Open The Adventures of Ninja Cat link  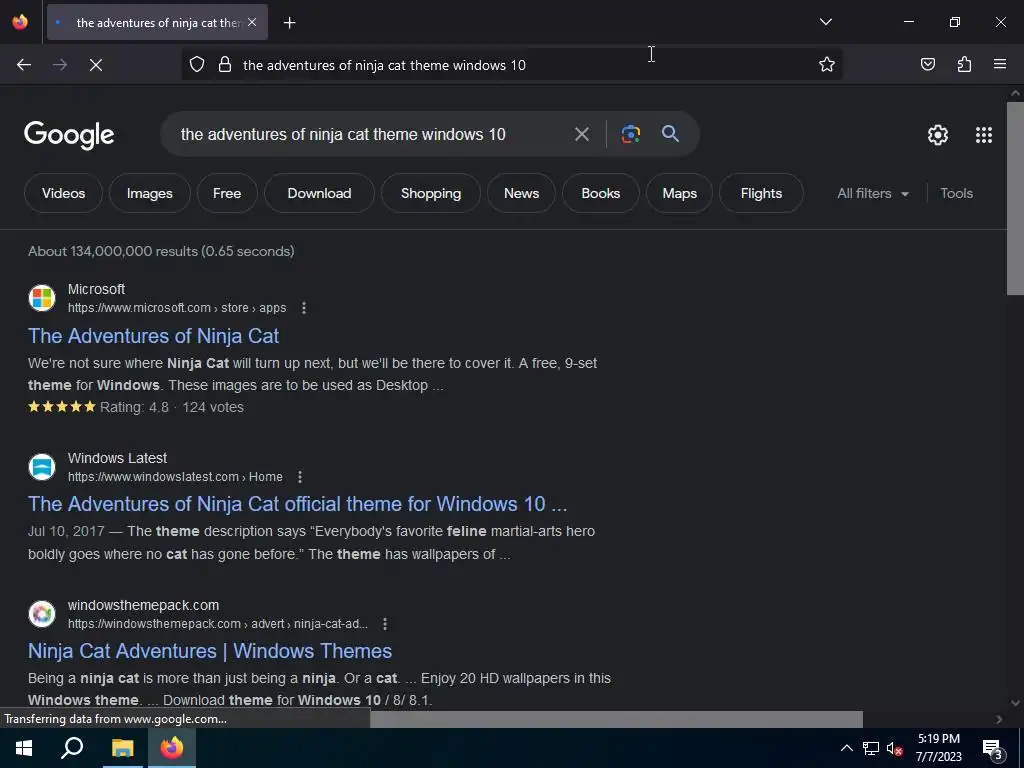coord(153,336)
